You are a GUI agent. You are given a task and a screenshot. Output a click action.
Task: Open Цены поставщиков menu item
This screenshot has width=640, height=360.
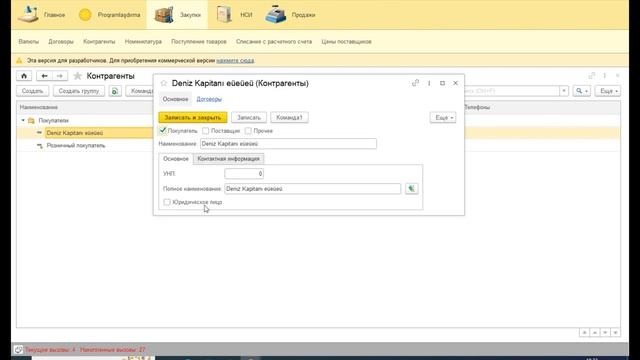click(x=347, y=42)
